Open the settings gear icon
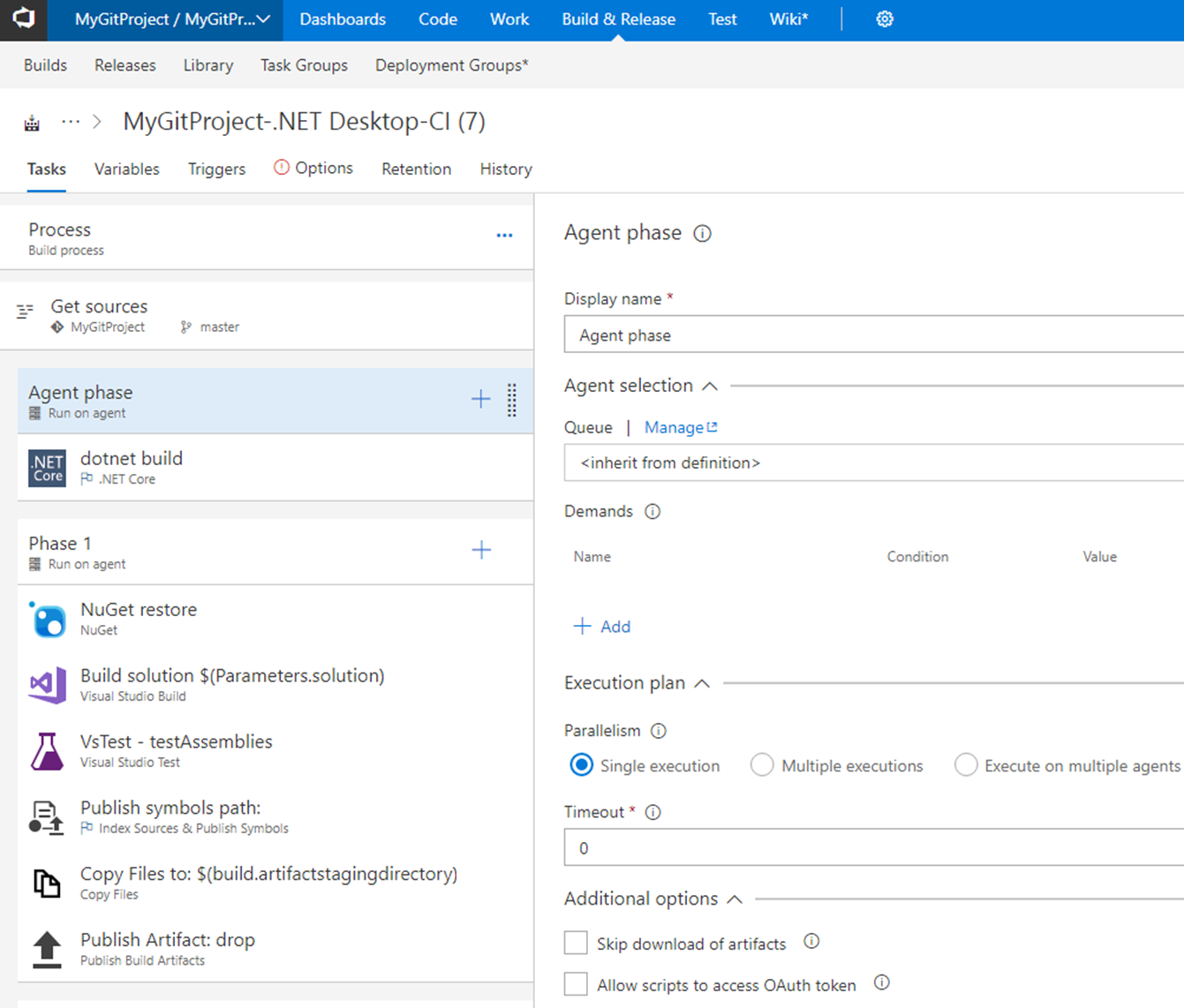Viewport: 1184px width, 1008px height. (x=885, y=19)
